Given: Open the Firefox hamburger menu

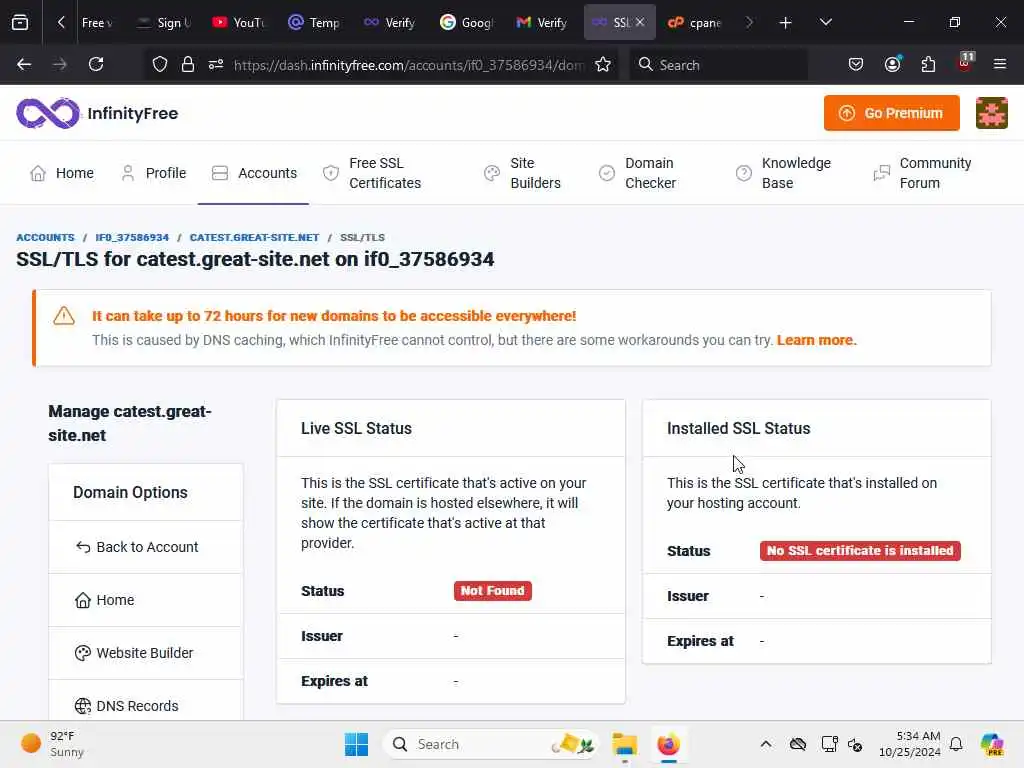Looking at the screenshot, I should tap(1000, 64).
